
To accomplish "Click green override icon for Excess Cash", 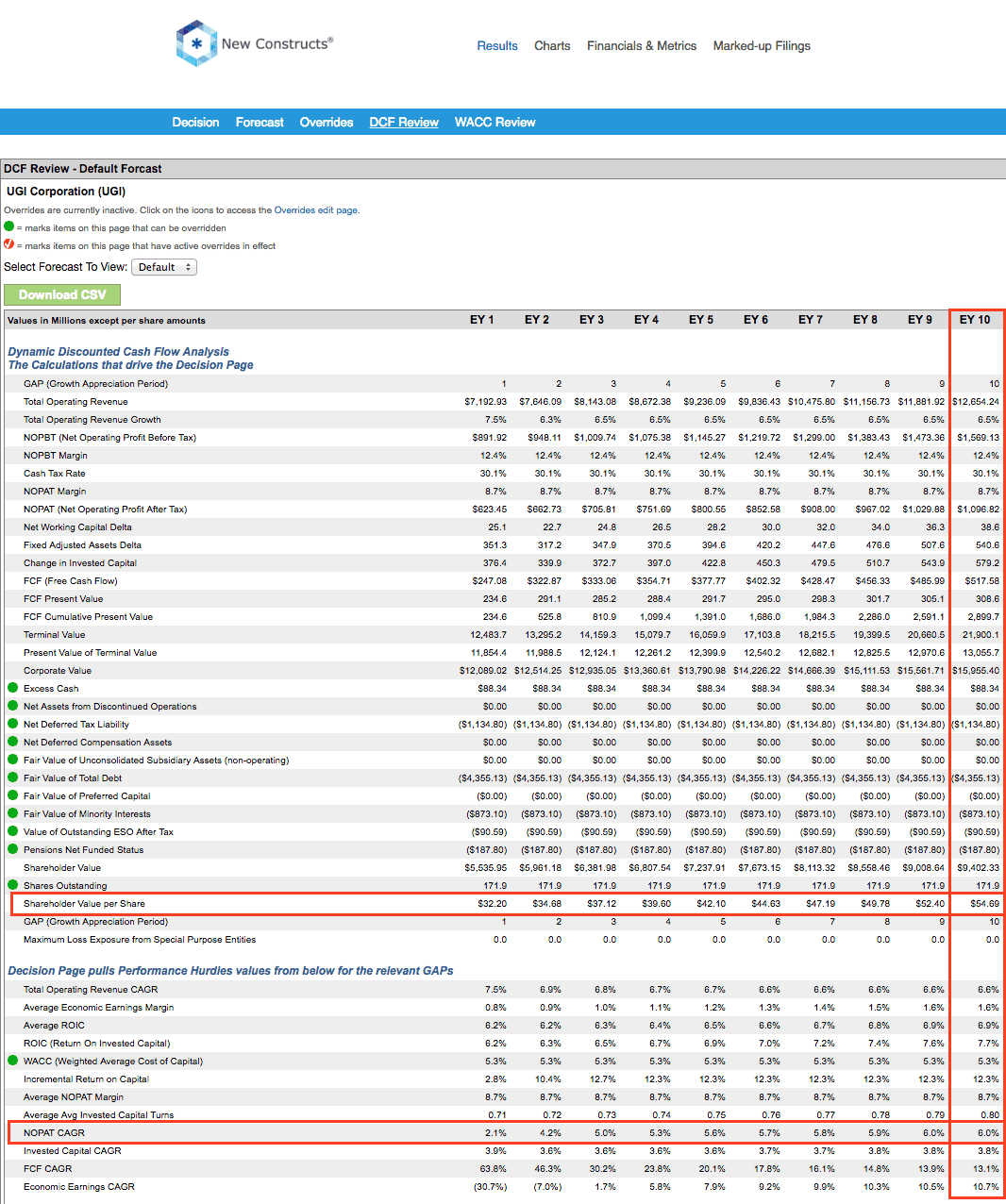I will click(x=13, y=688).
